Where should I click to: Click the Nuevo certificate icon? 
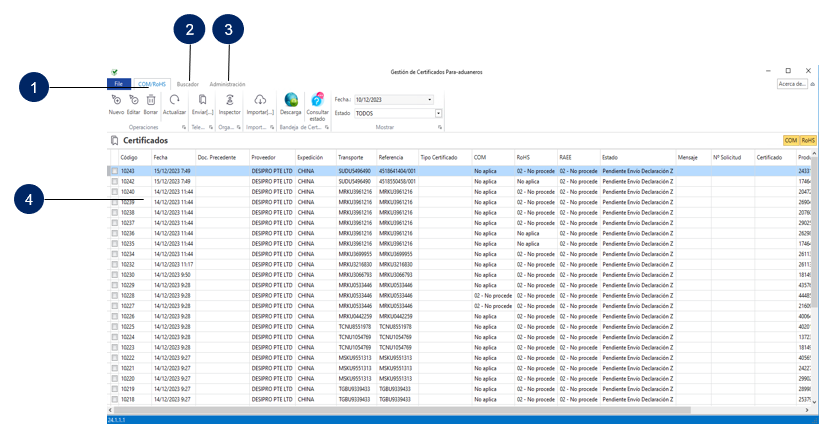pyautogui.click(x=116, y=100)
